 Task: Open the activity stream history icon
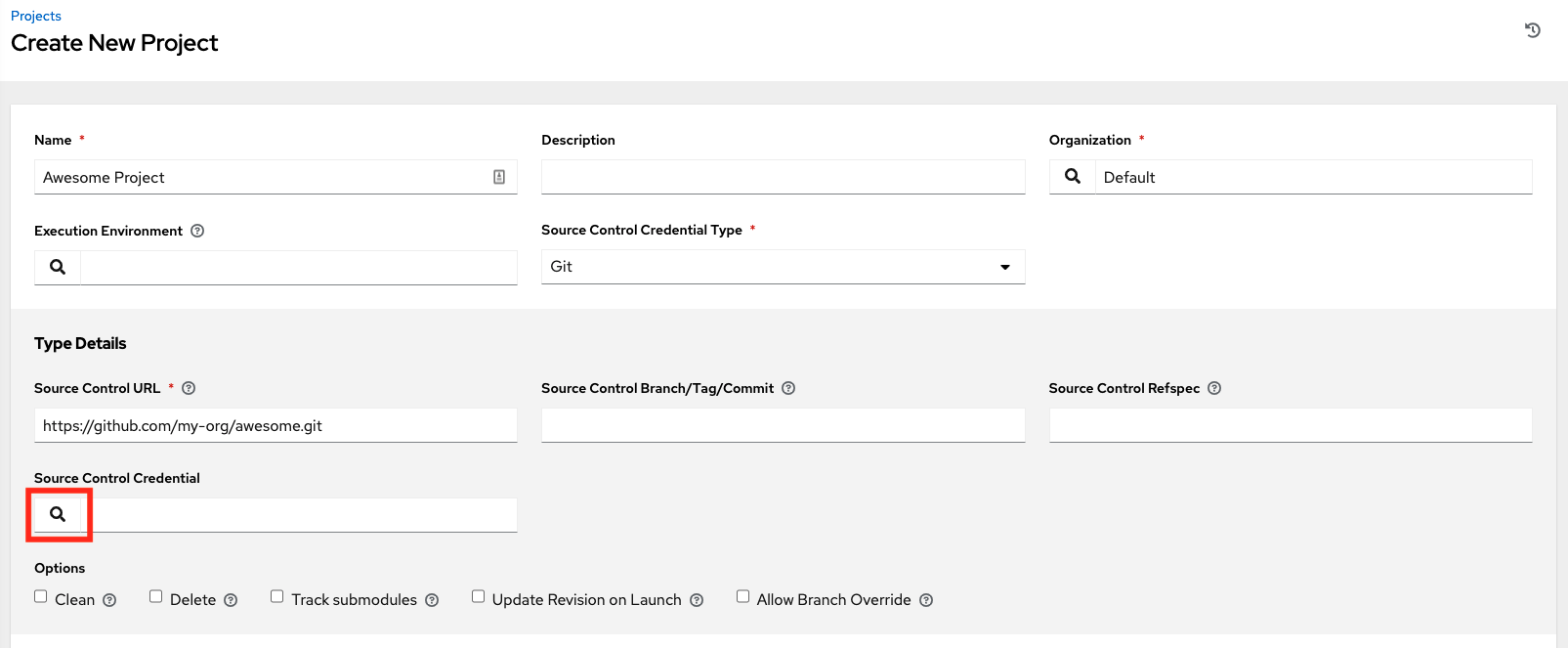(1533, 30)
